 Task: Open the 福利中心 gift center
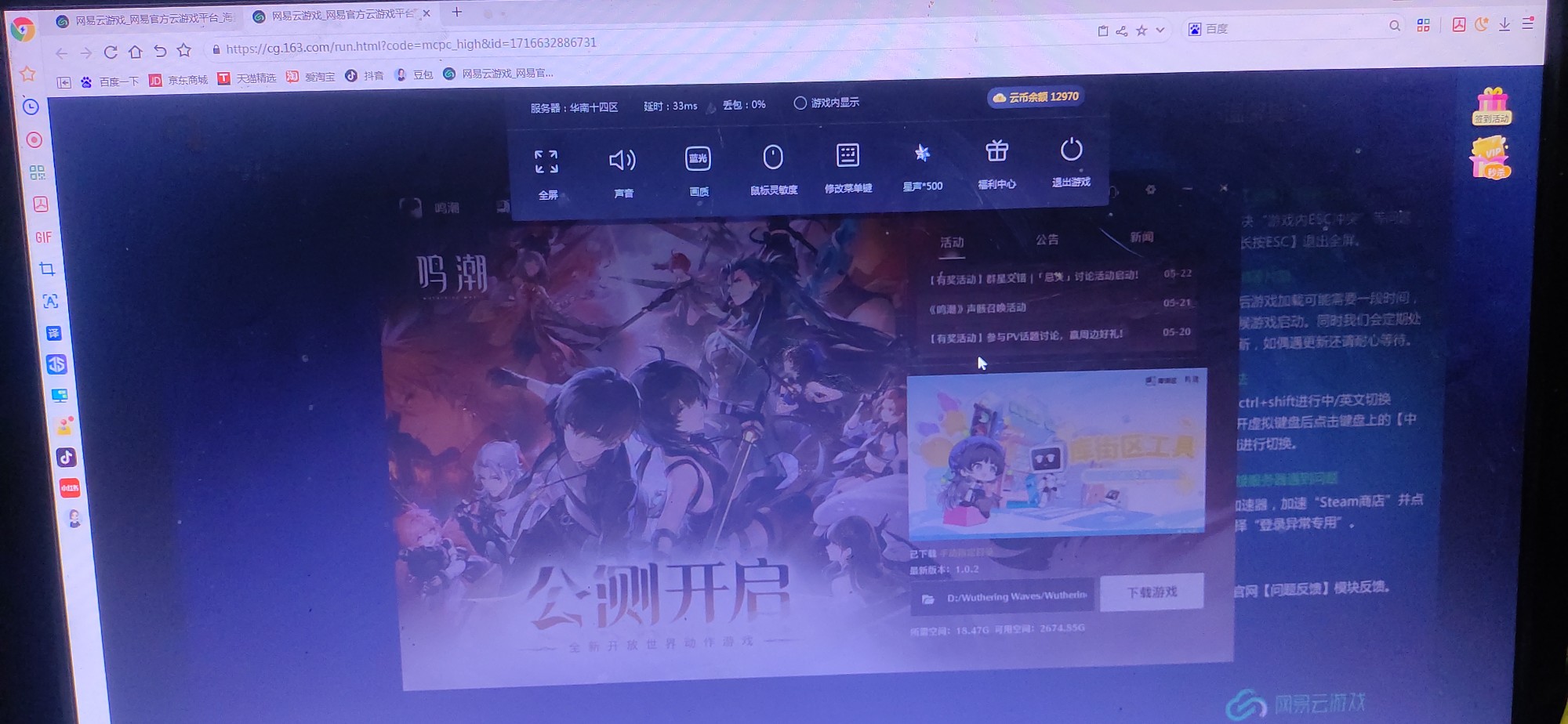tap(996, 150)
